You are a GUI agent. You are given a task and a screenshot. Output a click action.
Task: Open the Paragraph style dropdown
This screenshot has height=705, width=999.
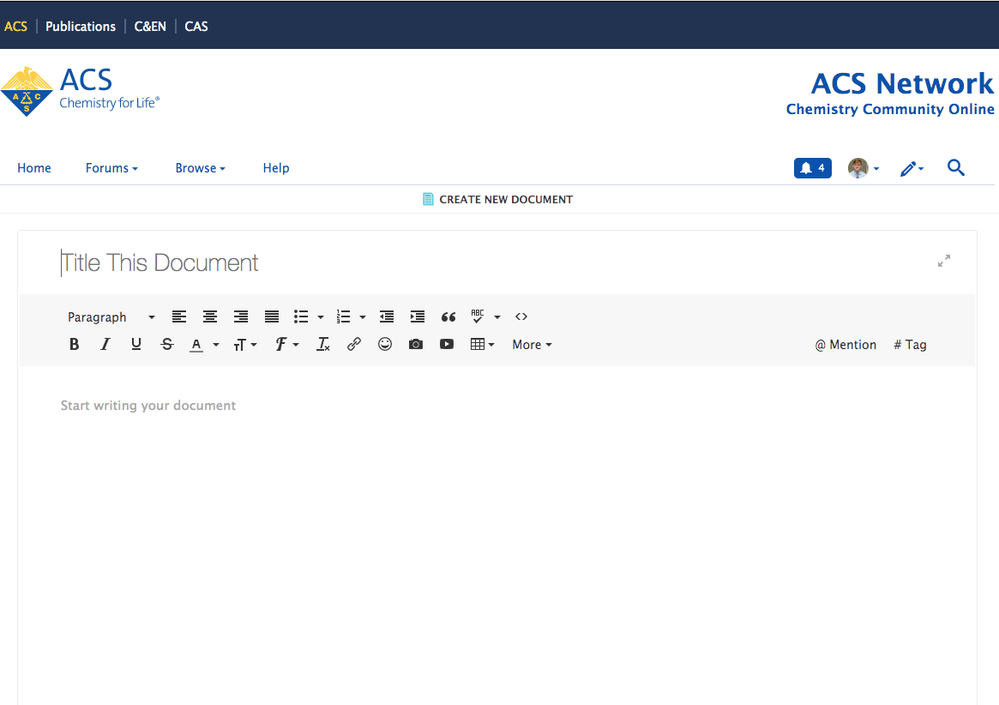point(111,317)
